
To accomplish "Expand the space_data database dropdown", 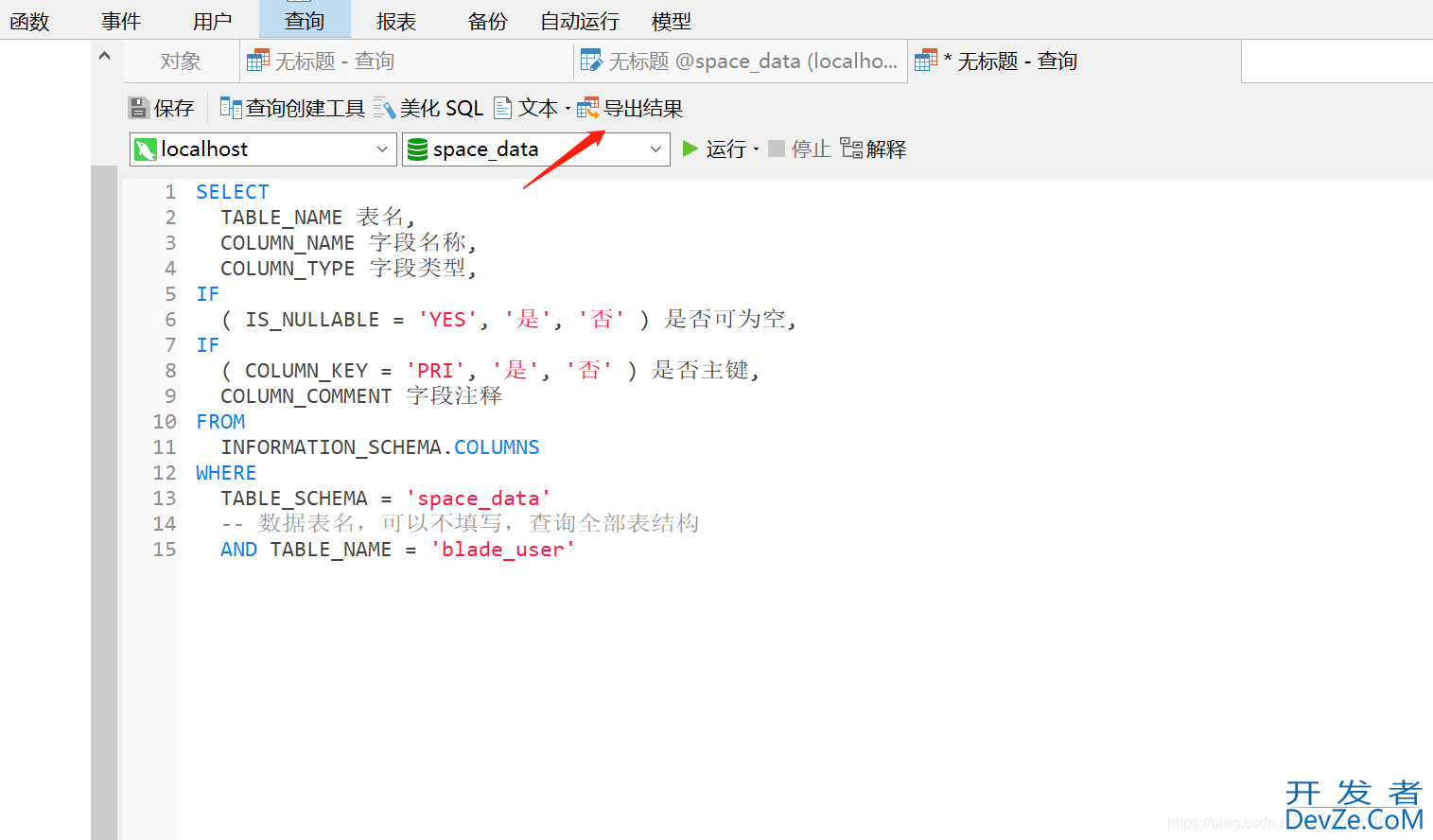I will pyautogui.click(x=655, y=149).
